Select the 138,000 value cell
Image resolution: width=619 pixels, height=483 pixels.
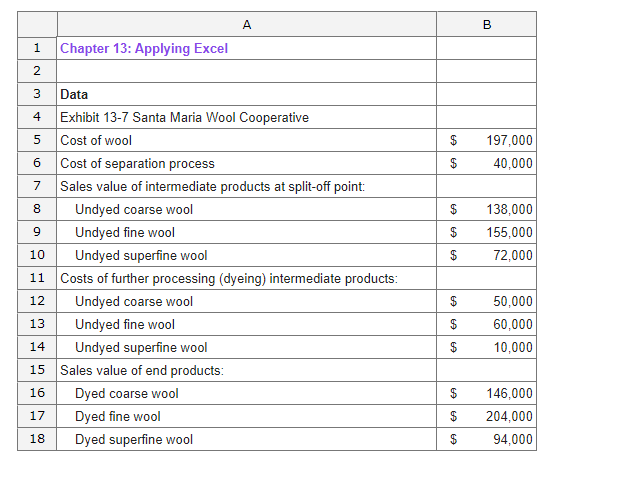(x=486, y=209)
